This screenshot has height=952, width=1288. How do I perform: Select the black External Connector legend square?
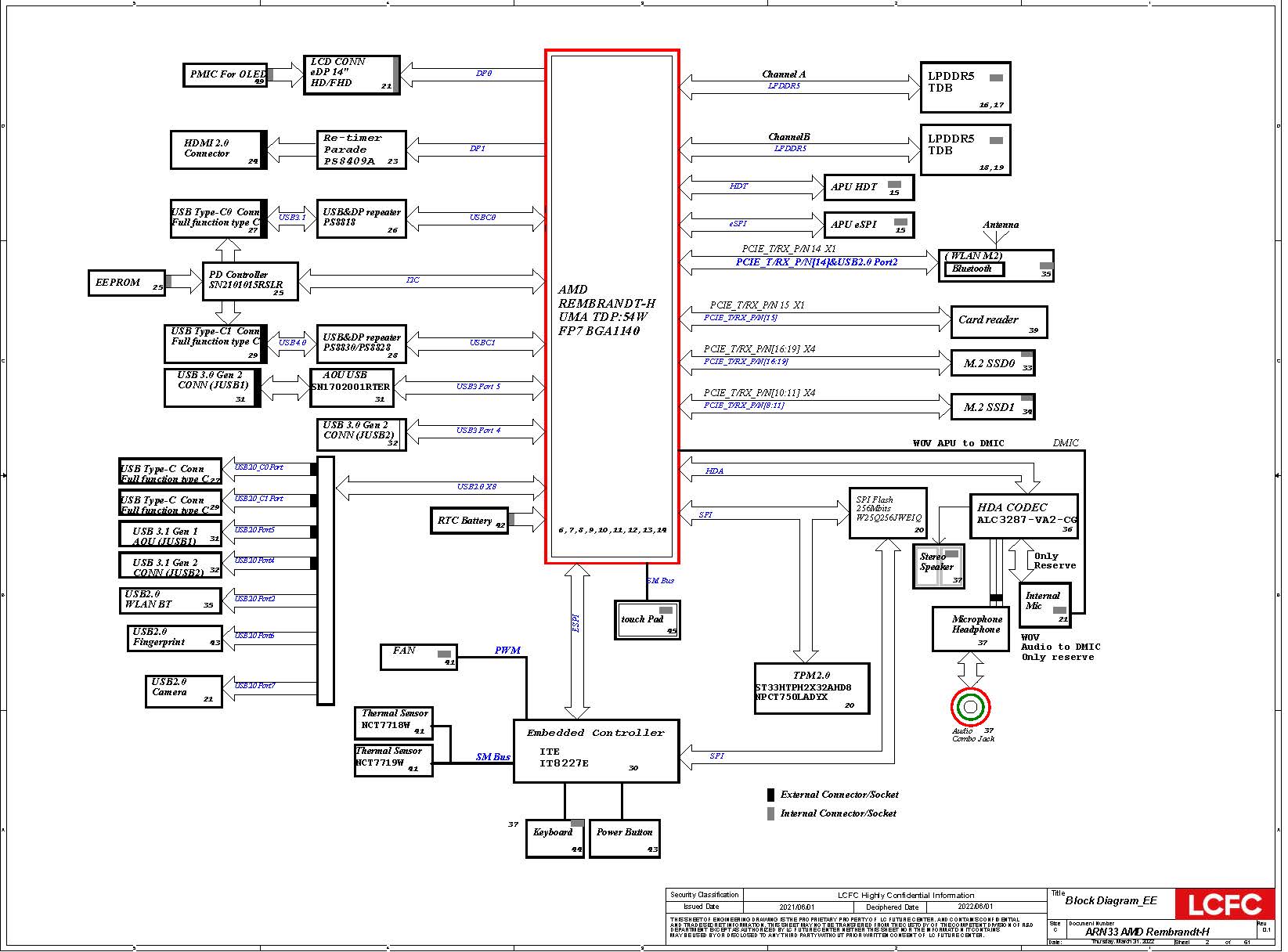(770, 795)
